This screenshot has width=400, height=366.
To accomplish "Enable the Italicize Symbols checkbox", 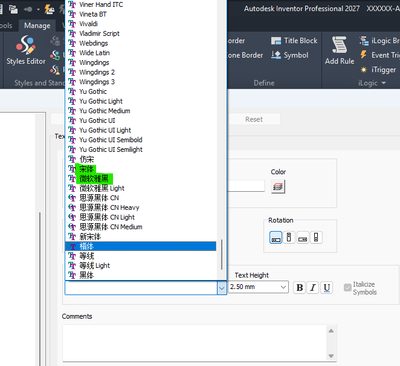I will (348, 287).
